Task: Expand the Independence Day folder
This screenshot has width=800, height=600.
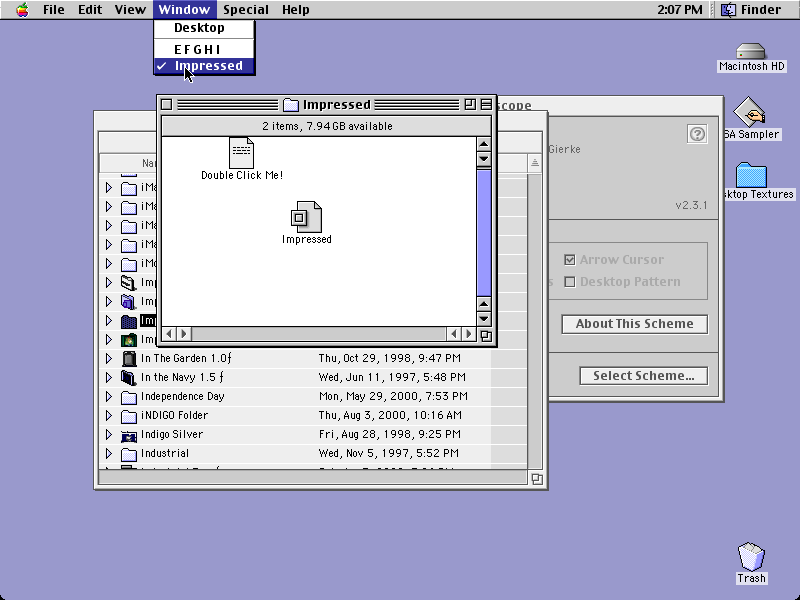Action: (x=109, y=396)
